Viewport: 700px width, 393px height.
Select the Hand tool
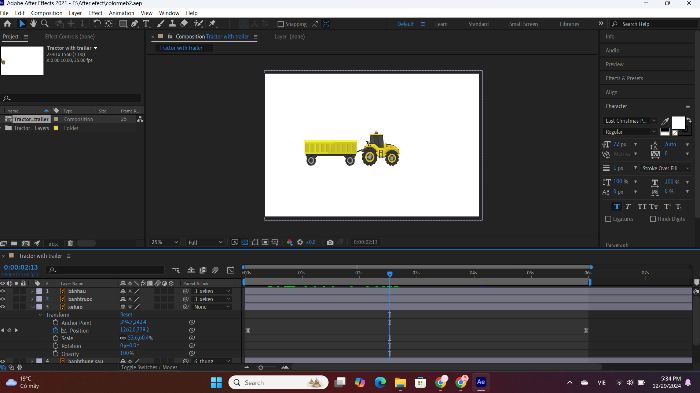point(33,24)
